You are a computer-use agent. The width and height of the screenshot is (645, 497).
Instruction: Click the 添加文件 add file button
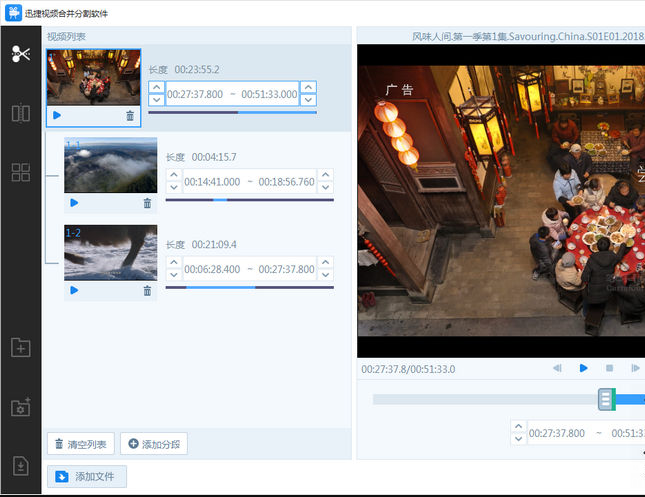coord(87,476)
